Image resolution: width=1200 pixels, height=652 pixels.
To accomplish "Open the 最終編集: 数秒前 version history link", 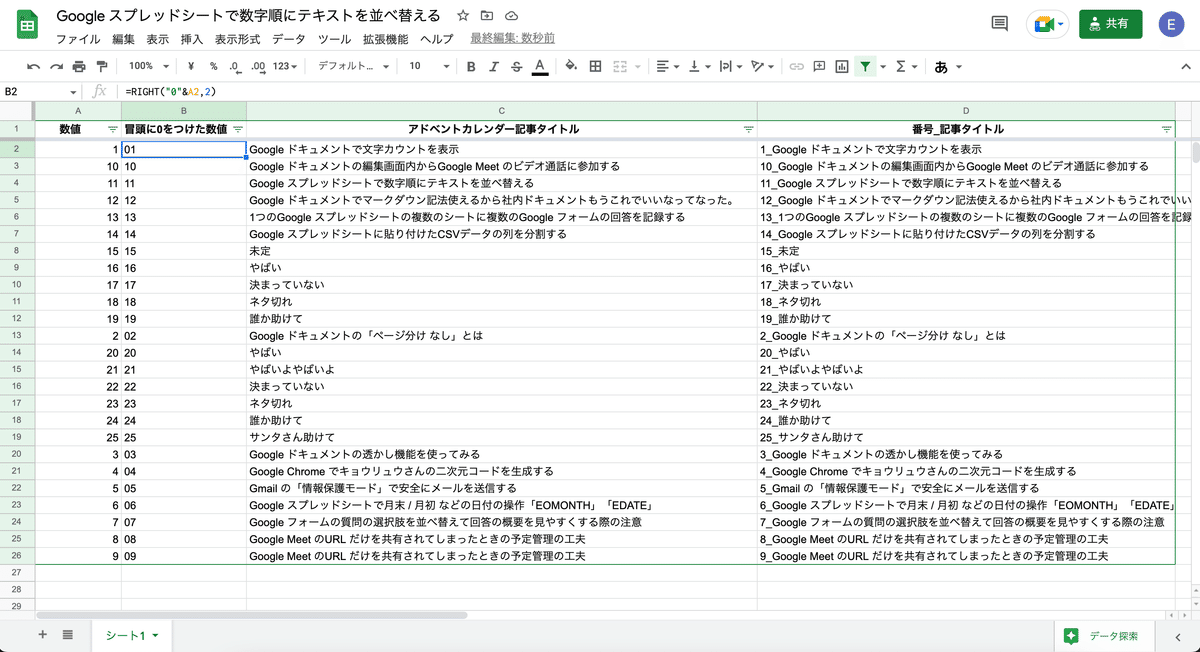I will point(512,39).
